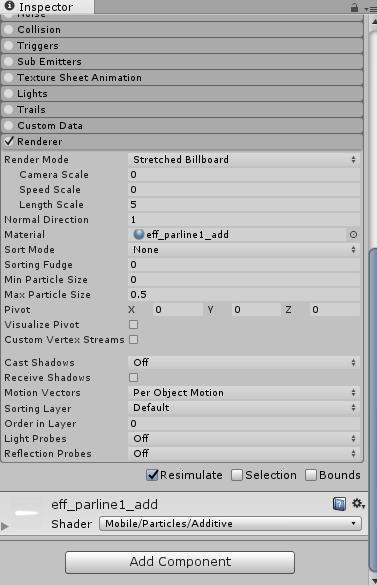The image size is (377, 585).
Task: Open the Shader dropdown Mobile/Particles/Additive
Action: click(x=230, y=523)
